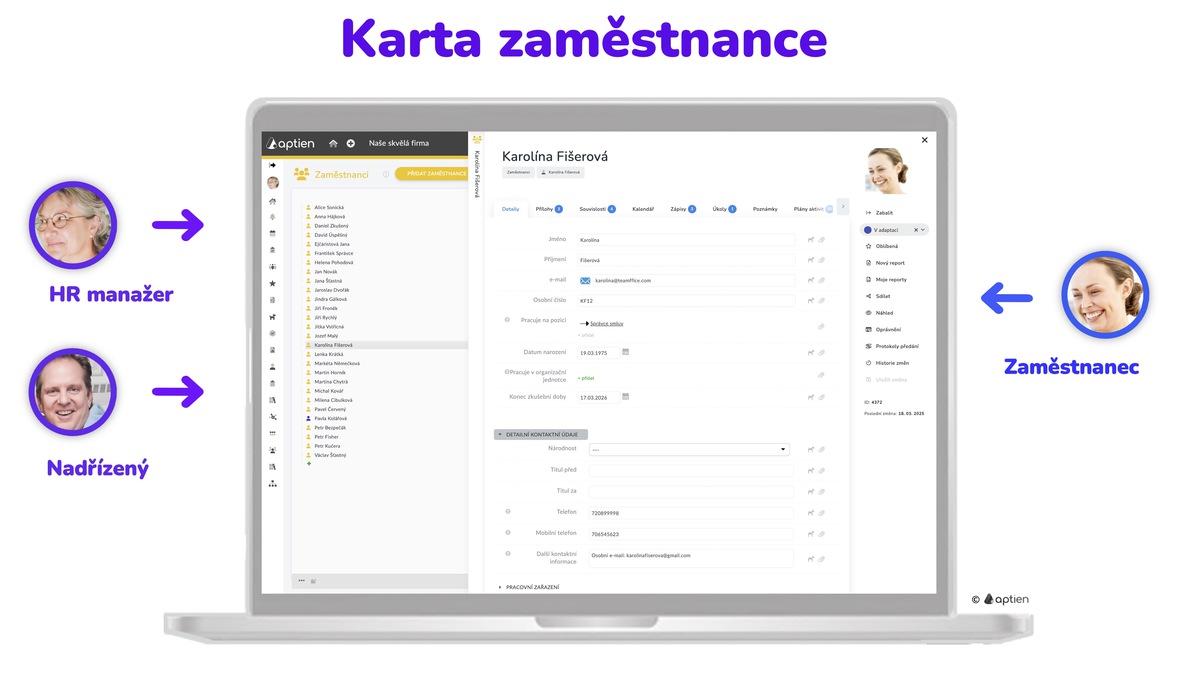Open the V adaptaci status dropdown
The height and width of the screenshot is (680, 1200).
point(924,230)
